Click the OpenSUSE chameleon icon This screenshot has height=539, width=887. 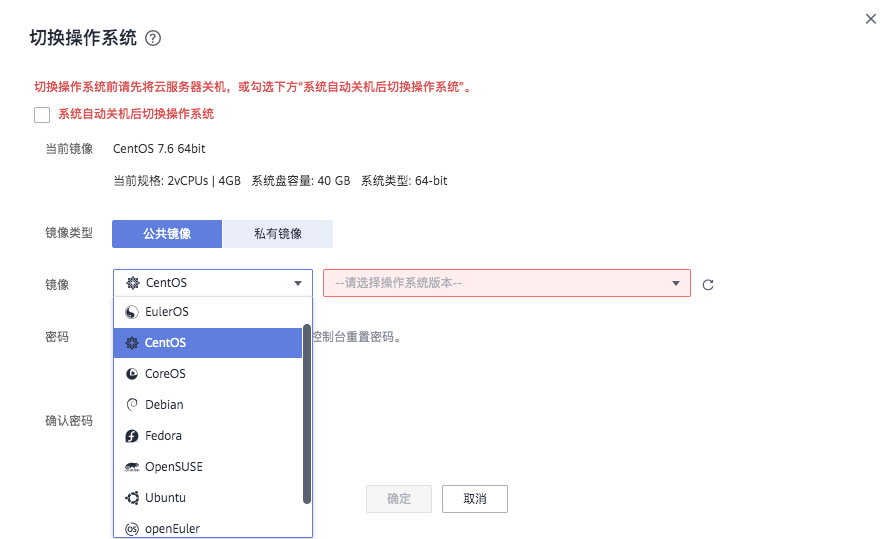coord(132,467)
